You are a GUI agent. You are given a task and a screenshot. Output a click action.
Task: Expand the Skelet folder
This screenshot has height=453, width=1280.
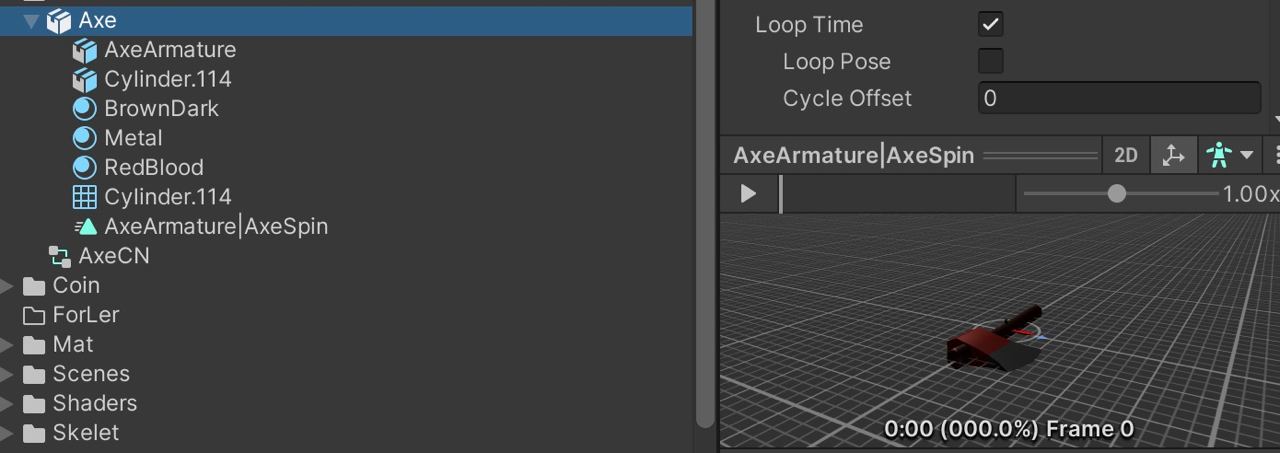[x=7, y=433]
